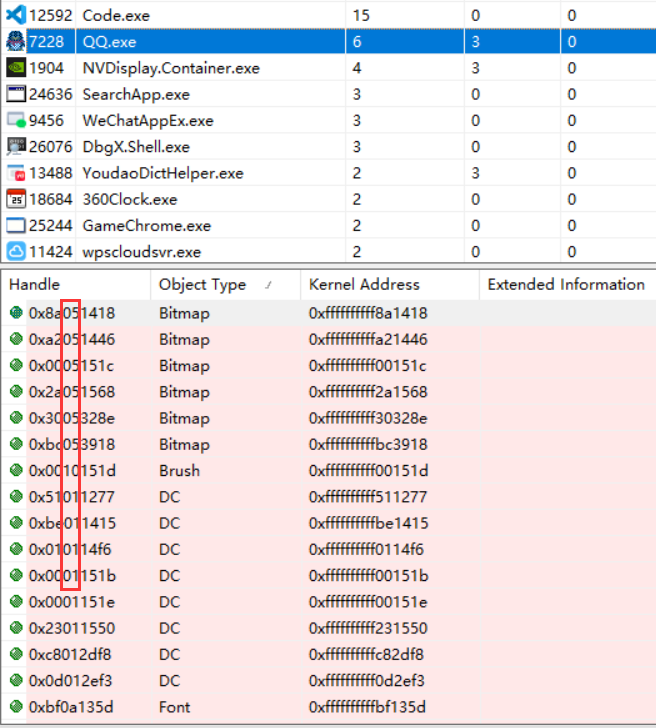Sort by Extended Information column header
The width and height of the screenshot is (656, 728).
[567, 284]
